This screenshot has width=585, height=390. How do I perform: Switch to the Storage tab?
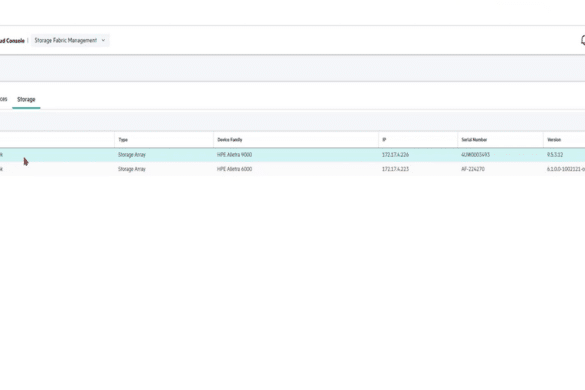click(26, 99)
